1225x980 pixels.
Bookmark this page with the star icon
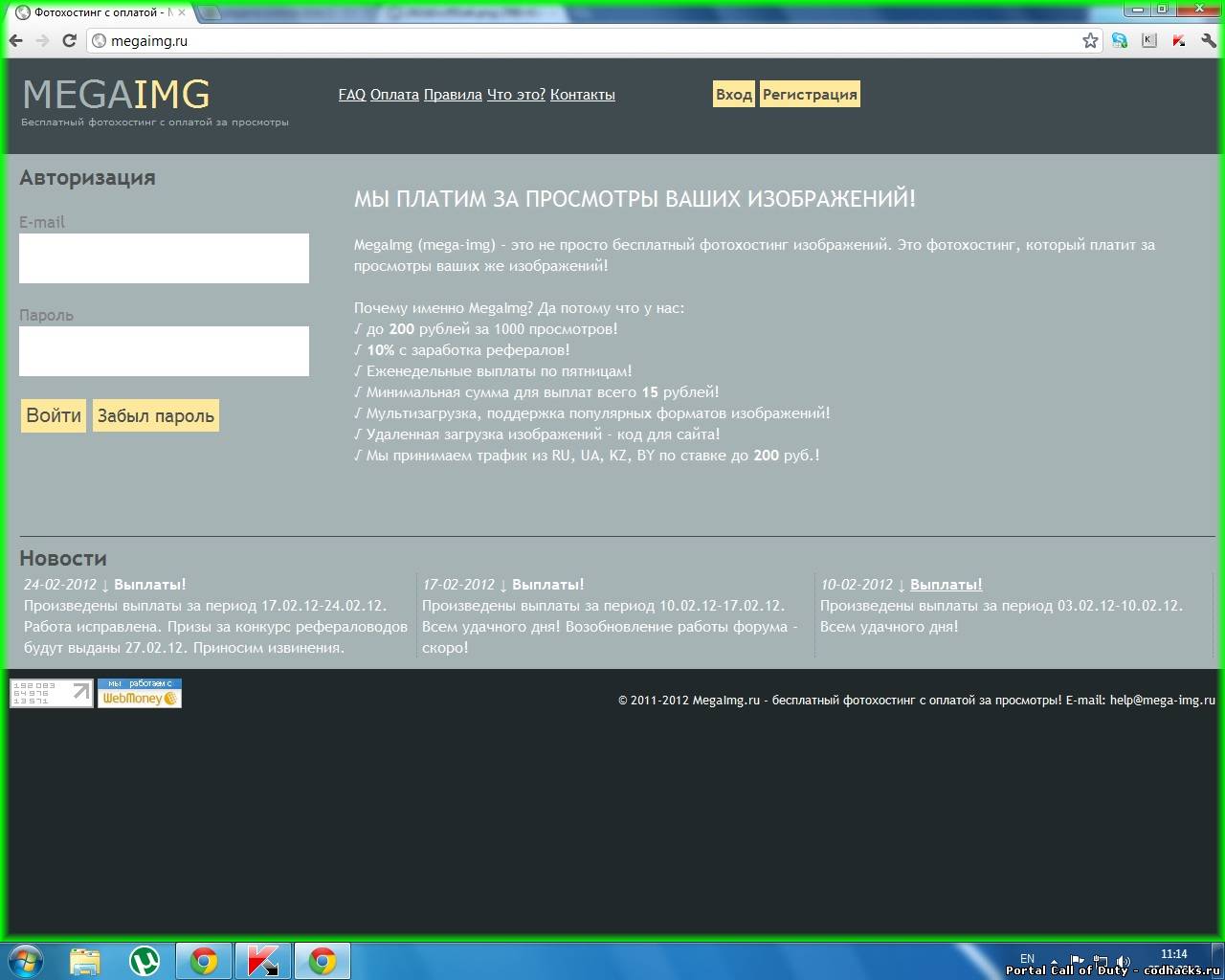(x=1090, y=40)
